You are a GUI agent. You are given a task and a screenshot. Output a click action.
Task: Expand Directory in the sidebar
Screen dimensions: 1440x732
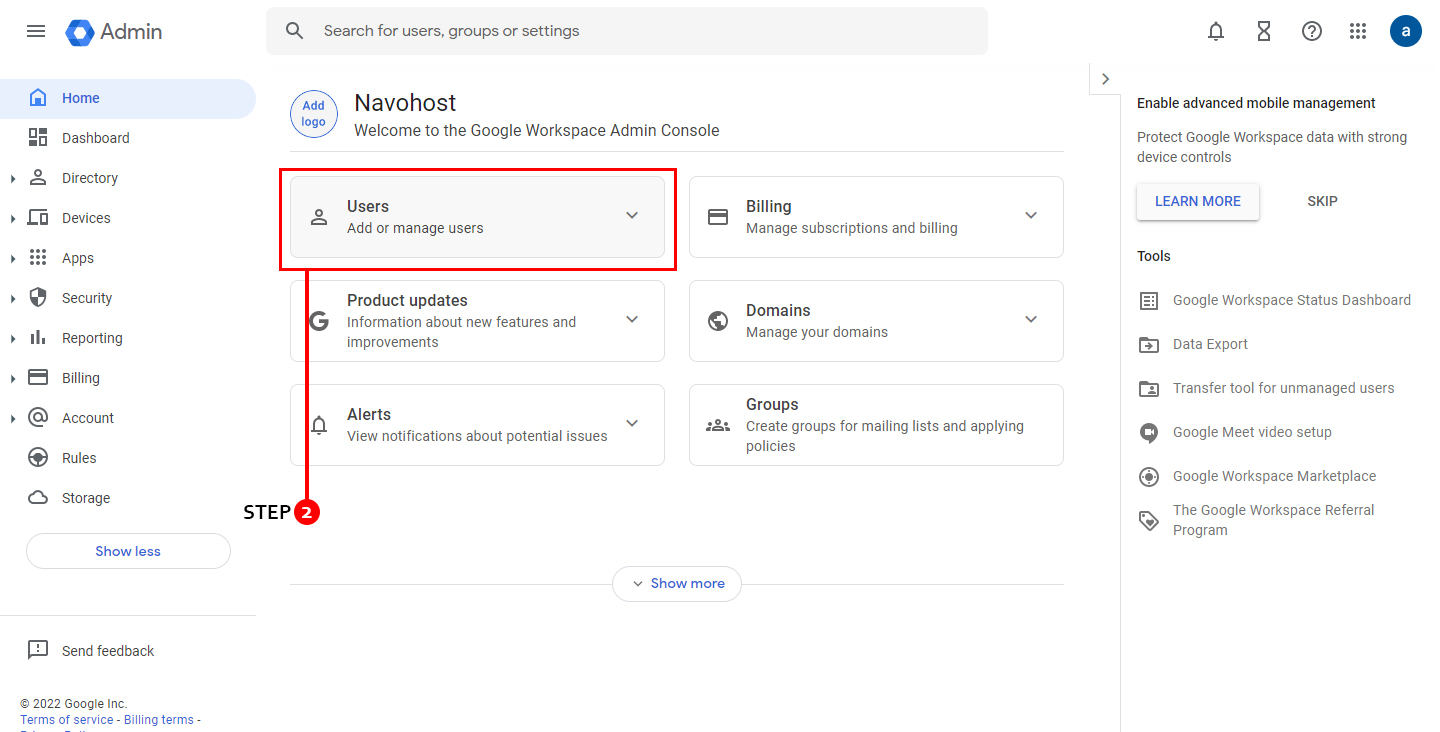tap(13, 178)
